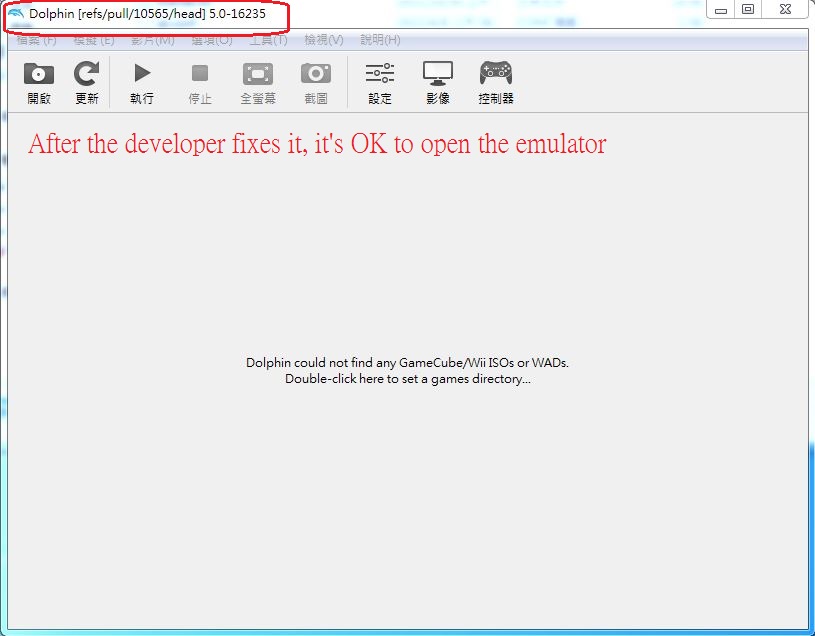Open Graphics (影像) monitor icon
This screenshot has width=815, height=636.
point(438,73)
